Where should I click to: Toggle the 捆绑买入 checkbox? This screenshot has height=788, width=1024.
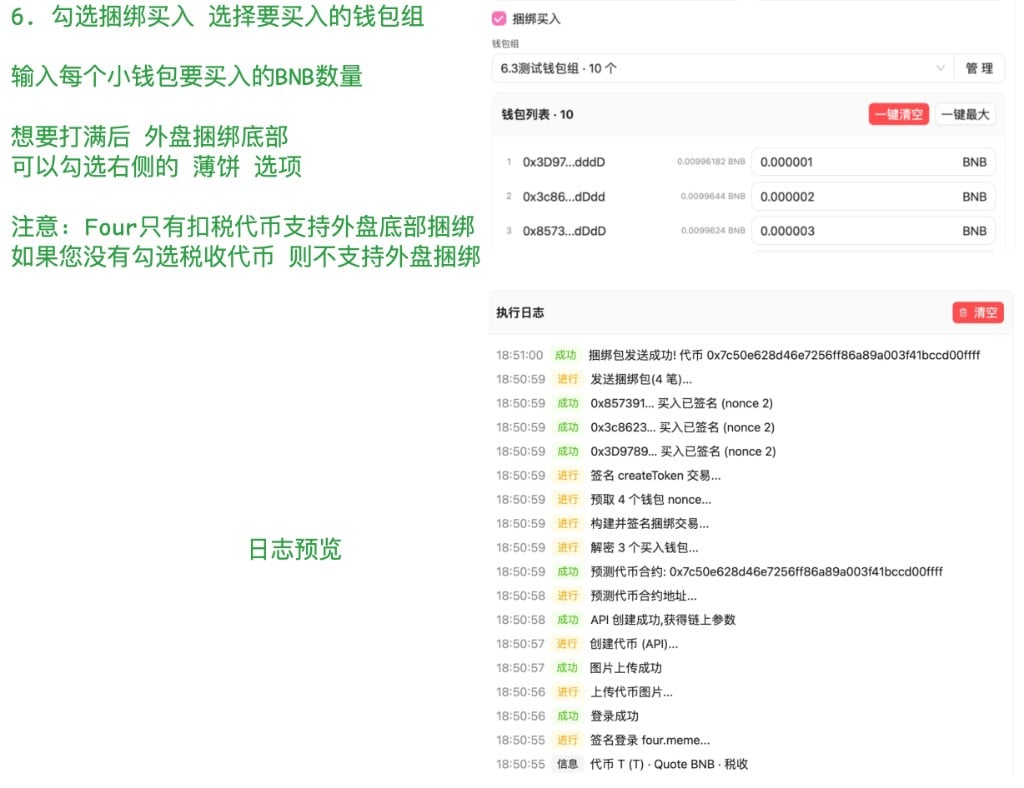[499, 19]
